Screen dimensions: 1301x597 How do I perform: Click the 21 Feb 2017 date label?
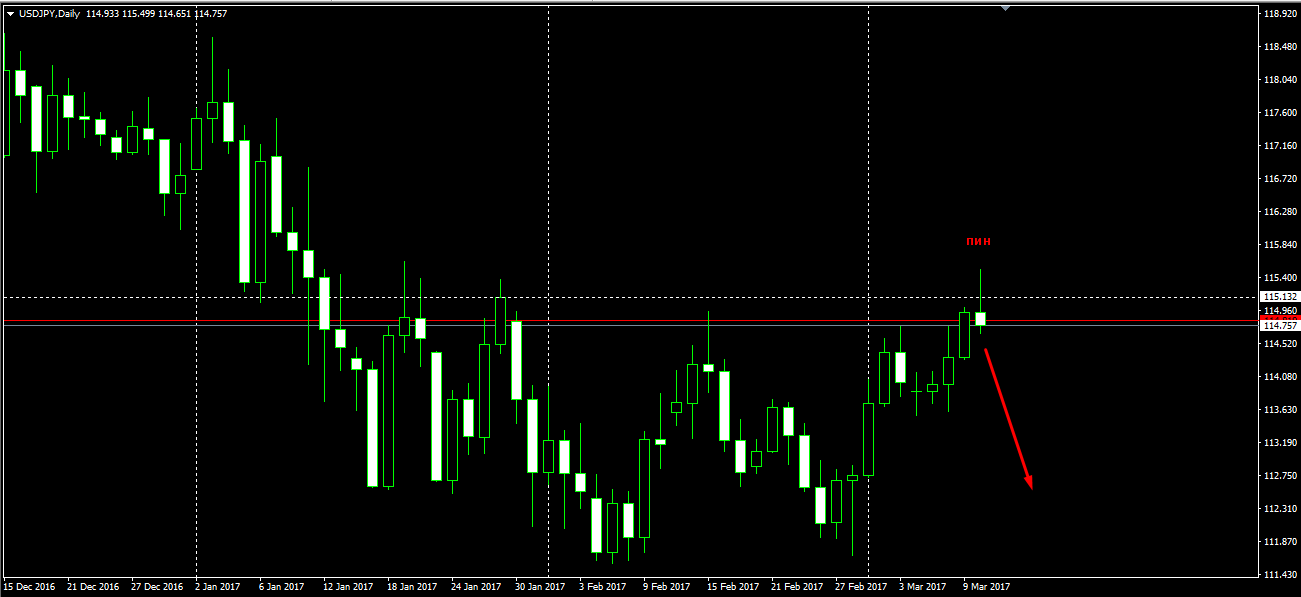coord(797,587)
